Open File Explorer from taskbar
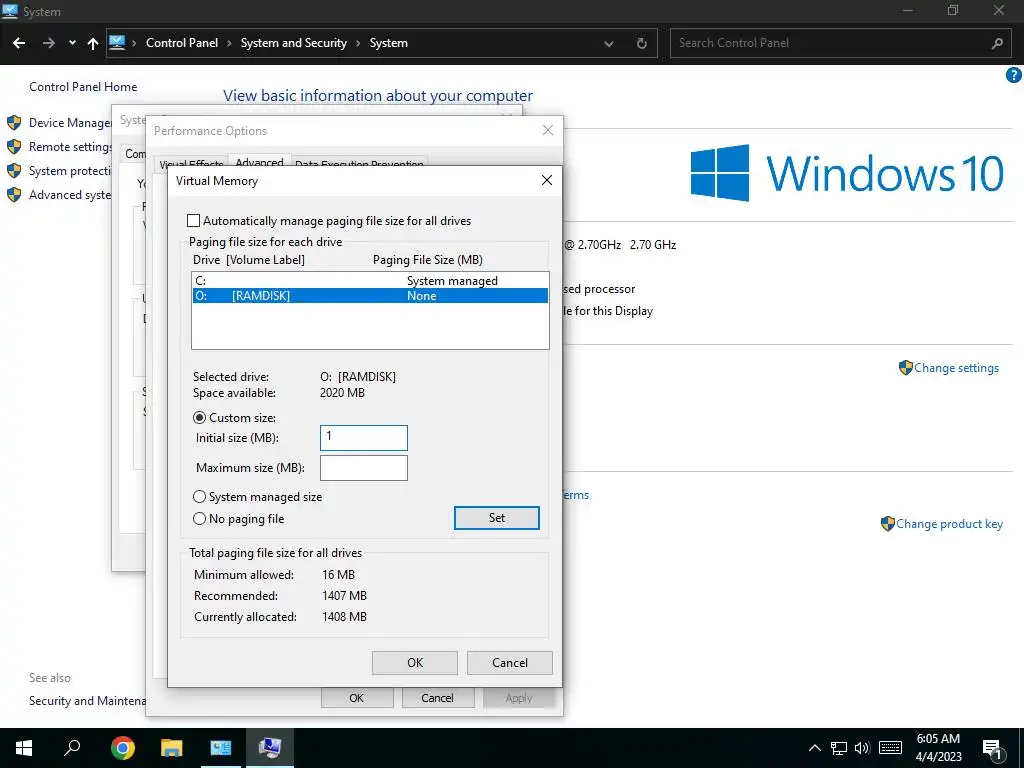This screenshot has width=1024, height=768. tap(172, 748)
